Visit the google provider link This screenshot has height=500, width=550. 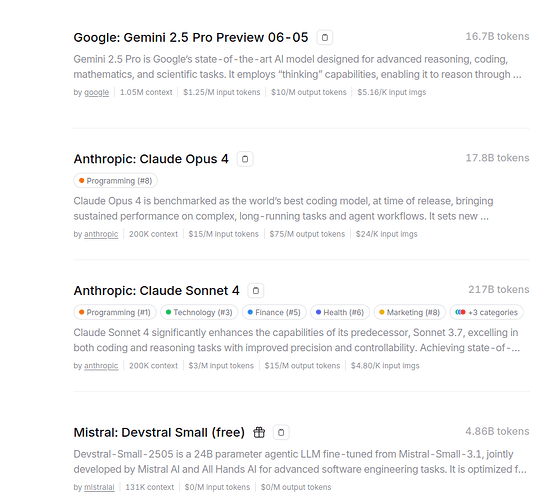96,92
